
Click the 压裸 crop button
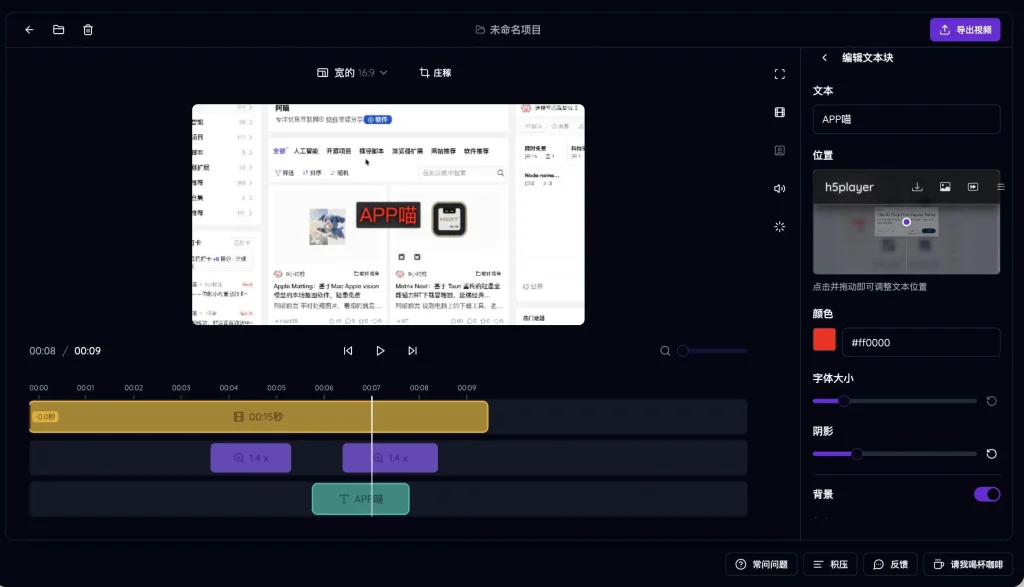[x=435, y=73]
